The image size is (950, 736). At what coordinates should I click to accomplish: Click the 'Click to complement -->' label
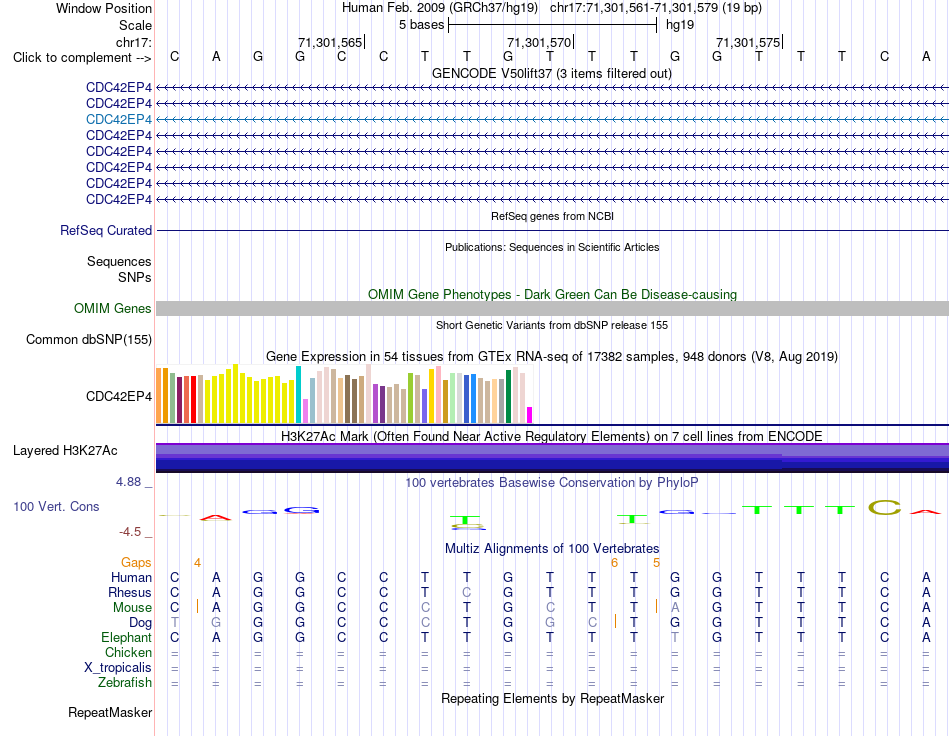point(82,58)
